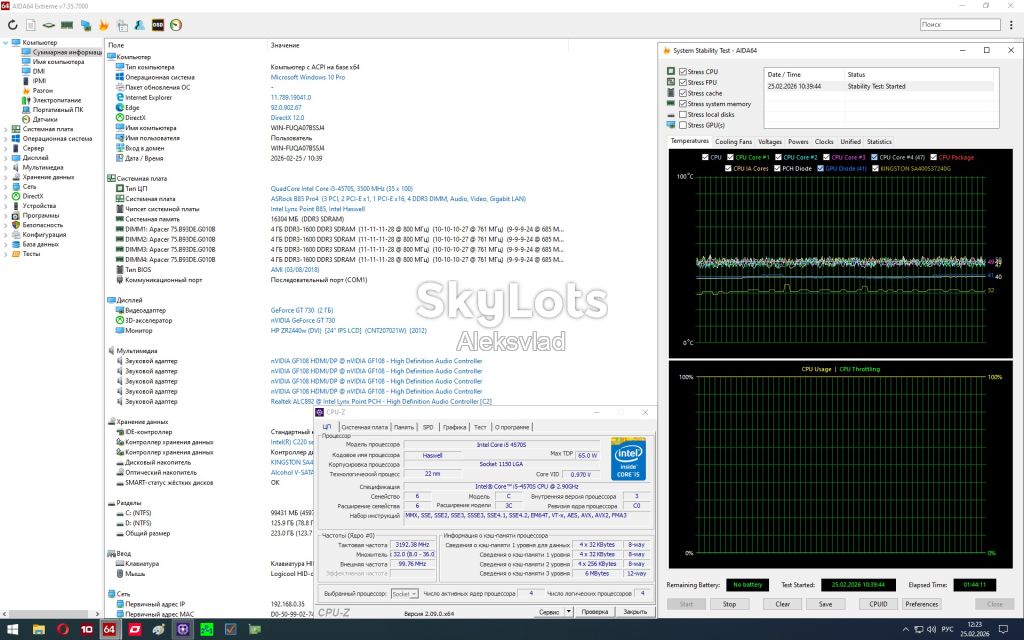1024x640 pixels.
Task: Enable Stress local disks checkbox
Action: pyautogui.click(x=683, y=114)
